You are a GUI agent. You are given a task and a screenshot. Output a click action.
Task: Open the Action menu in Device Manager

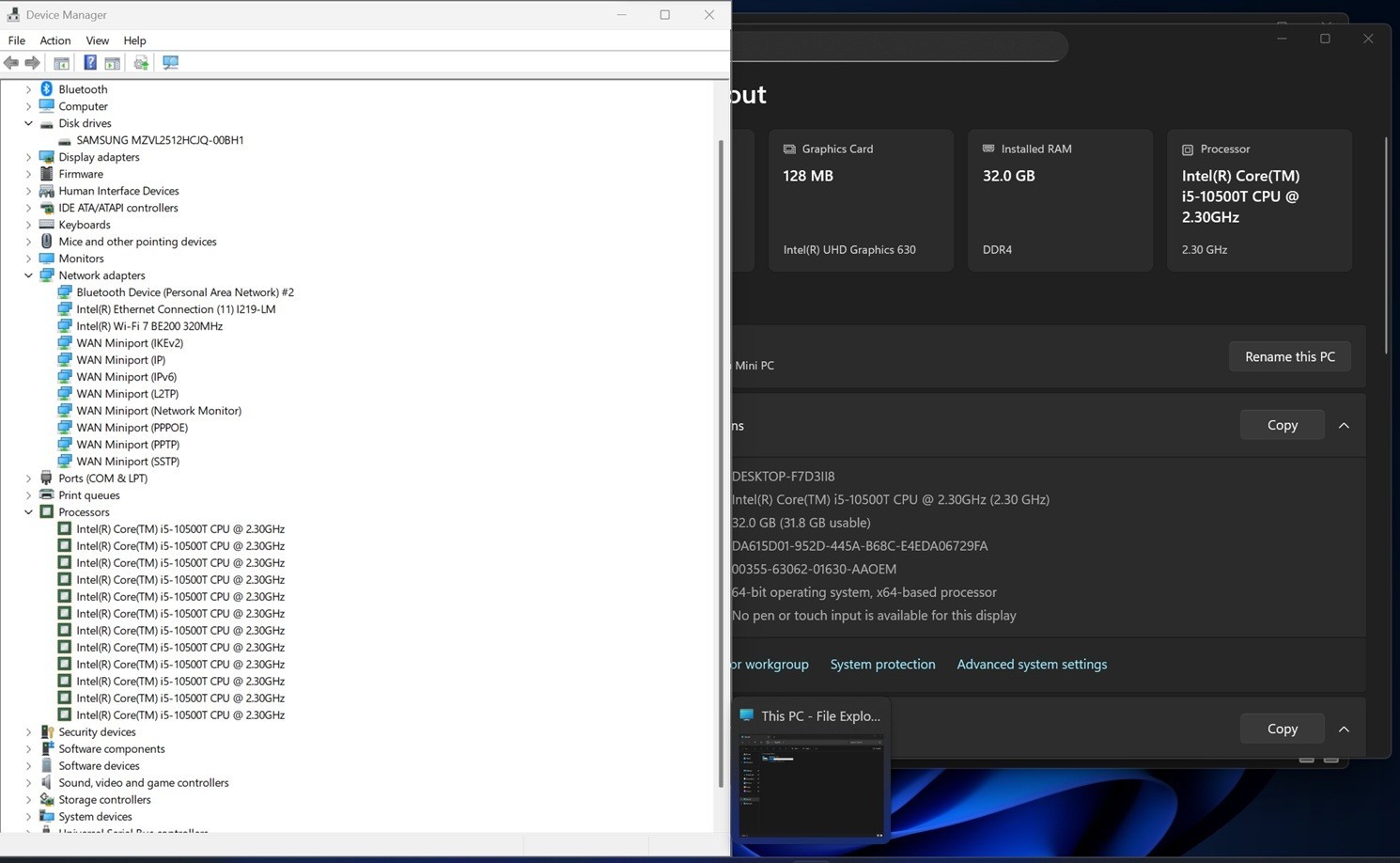55,40
